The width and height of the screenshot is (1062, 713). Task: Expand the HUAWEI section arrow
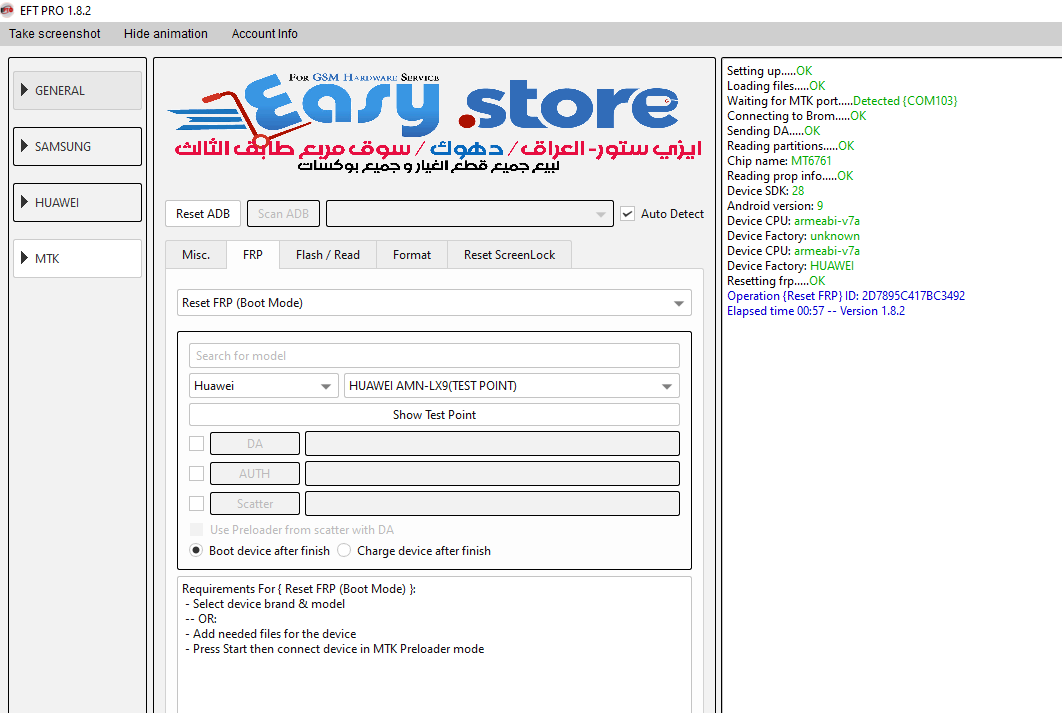(x=24, y=202)
